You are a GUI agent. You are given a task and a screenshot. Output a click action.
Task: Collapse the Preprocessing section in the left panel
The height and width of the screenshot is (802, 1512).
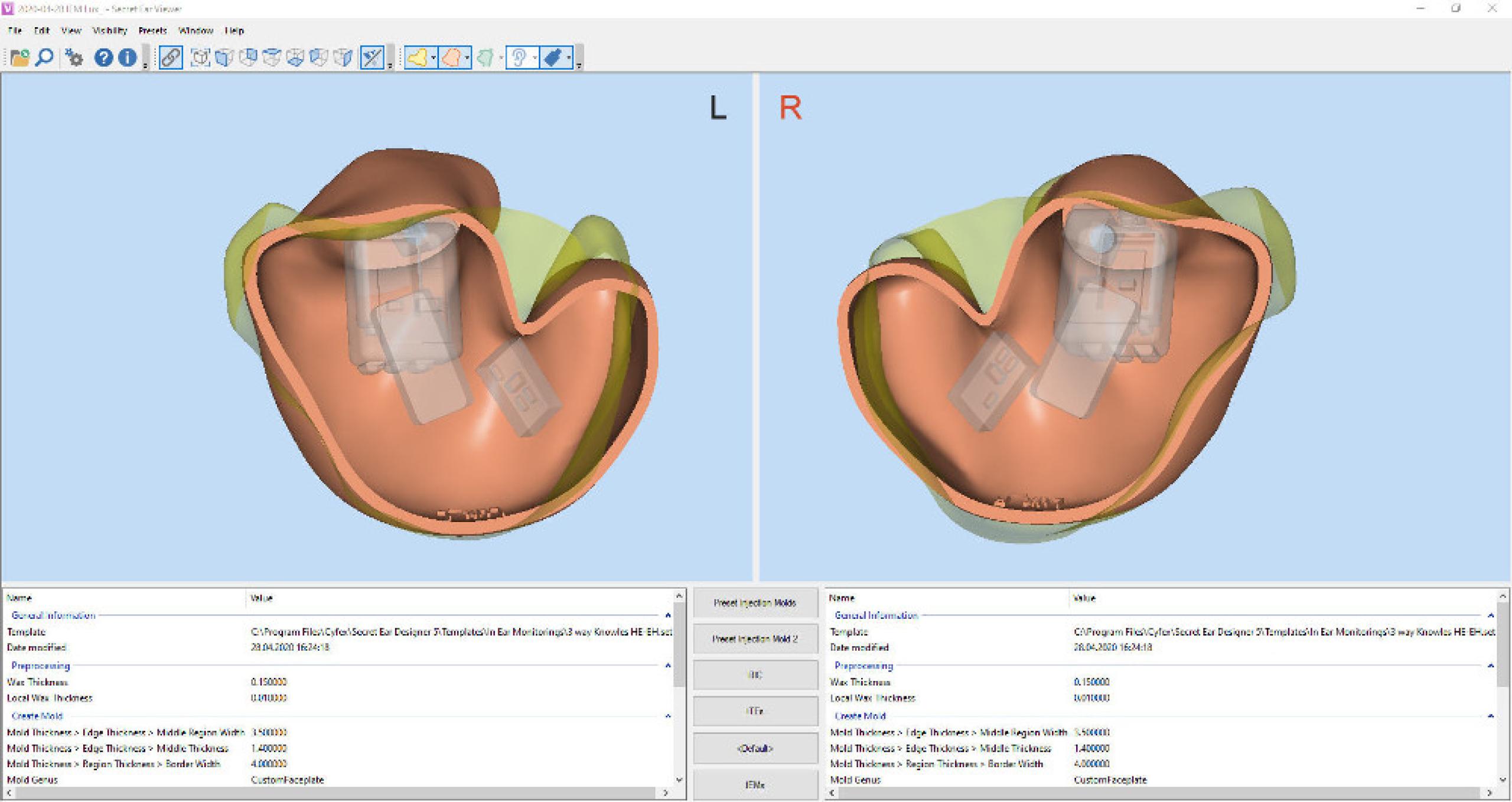[x=667, y=666]
